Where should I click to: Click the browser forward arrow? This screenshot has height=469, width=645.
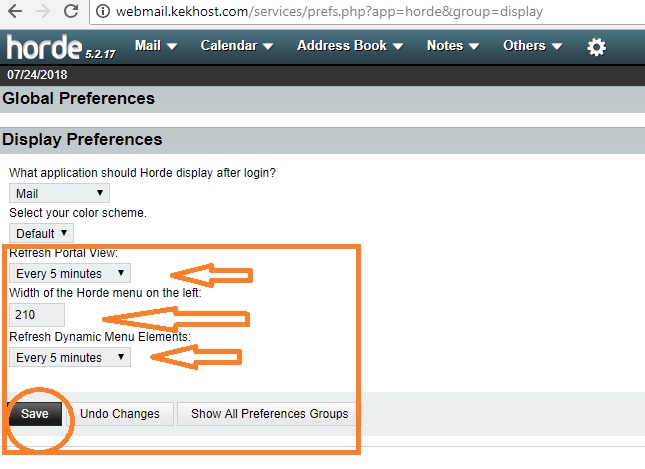42,13
